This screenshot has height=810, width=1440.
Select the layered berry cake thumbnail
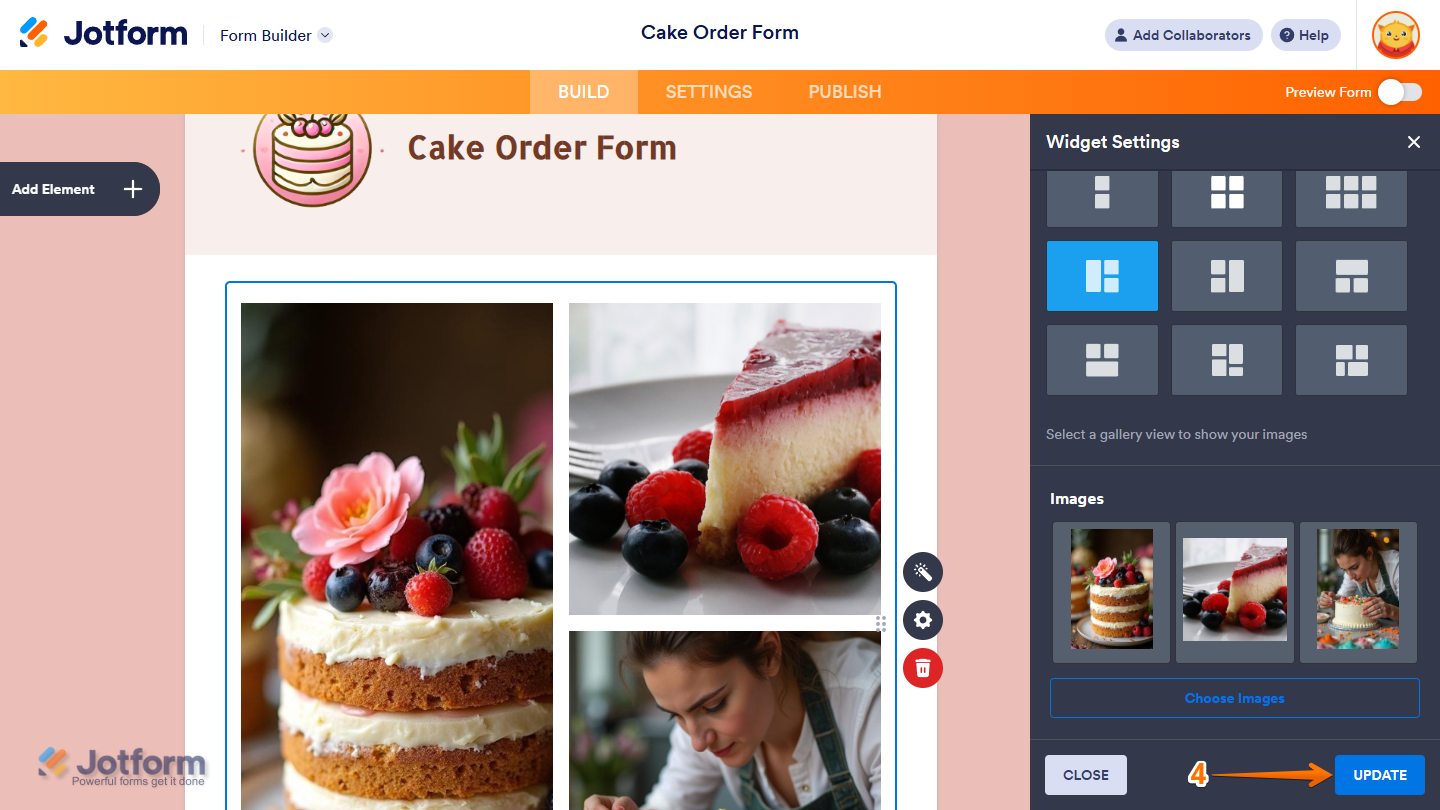(1112, 592)
